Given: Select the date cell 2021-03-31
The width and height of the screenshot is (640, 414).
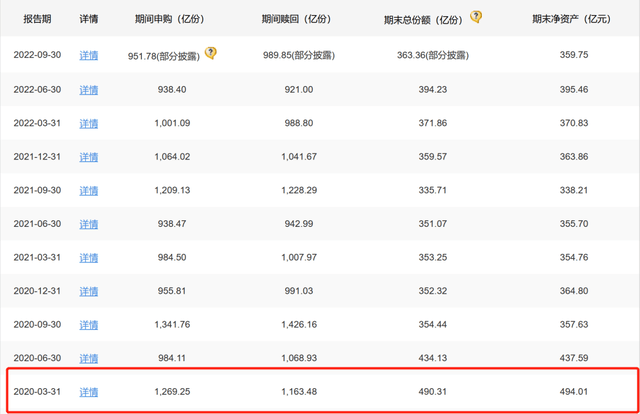Looking at the screenshot, I should (37, 257).
